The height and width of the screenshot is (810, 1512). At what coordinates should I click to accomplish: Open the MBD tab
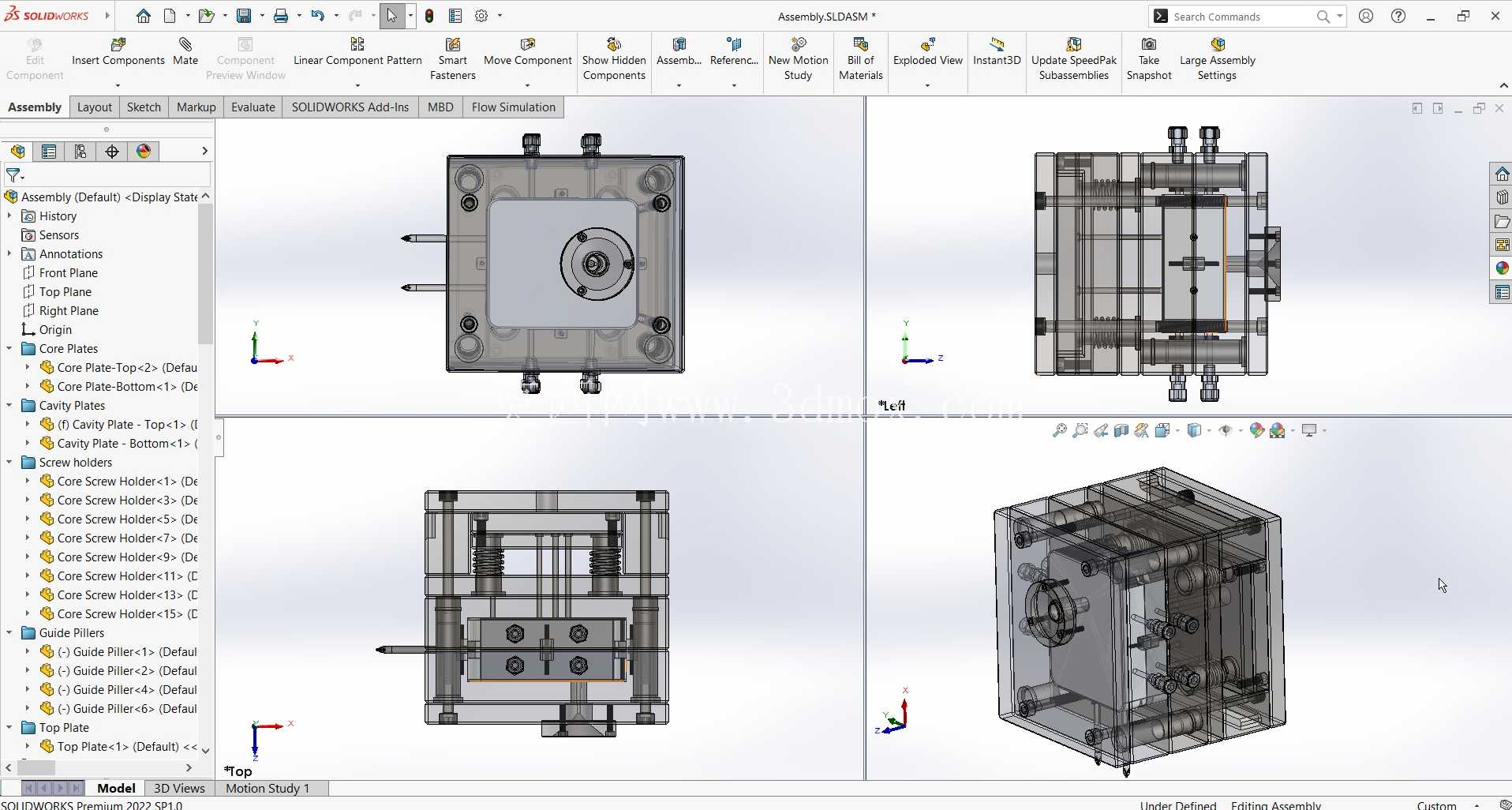point(440,107)
